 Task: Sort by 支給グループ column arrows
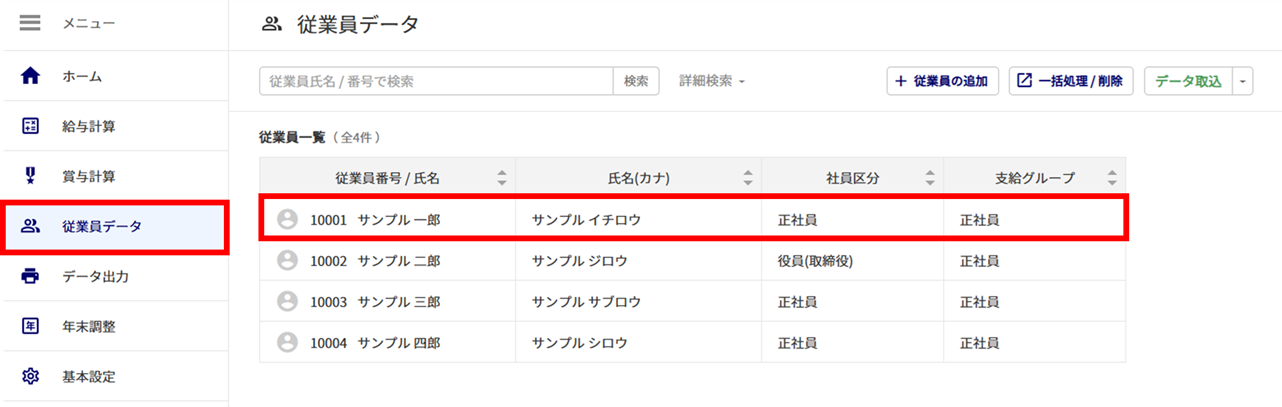[x=1112, y=178]
